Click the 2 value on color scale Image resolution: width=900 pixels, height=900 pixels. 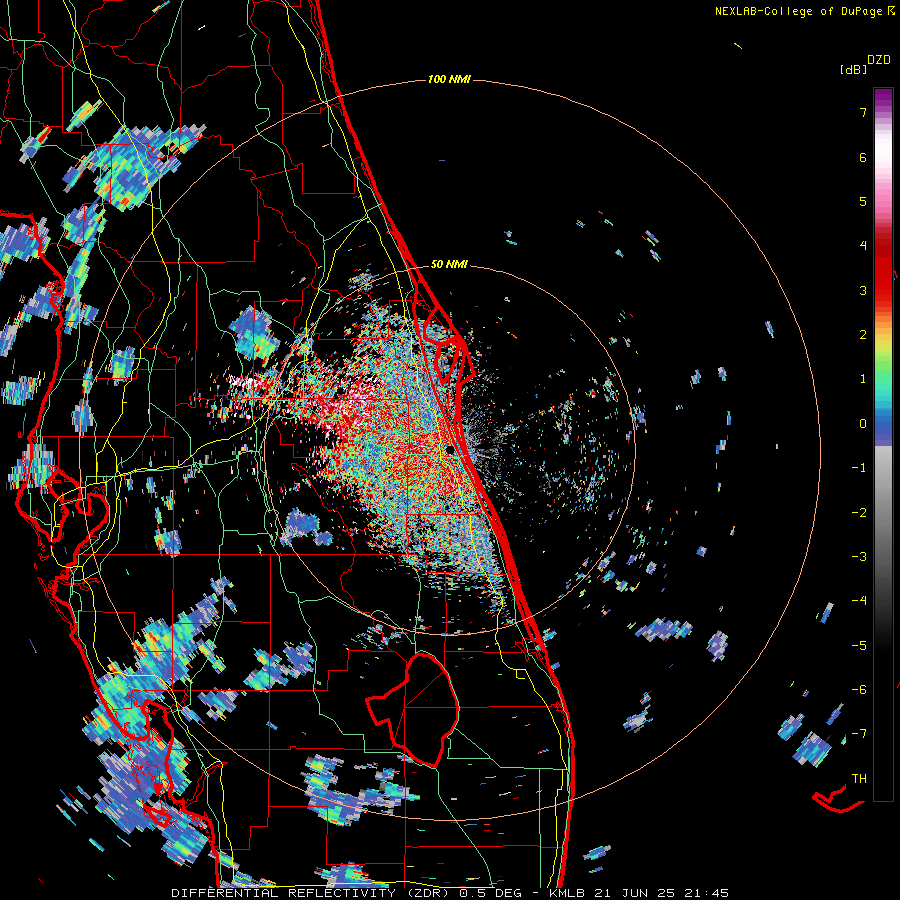(863, 335)
